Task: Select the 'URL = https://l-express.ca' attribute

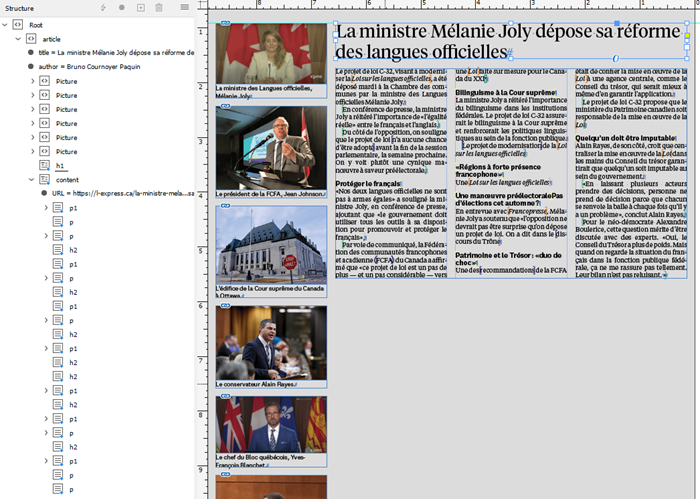Action: [x=123, y=193]
